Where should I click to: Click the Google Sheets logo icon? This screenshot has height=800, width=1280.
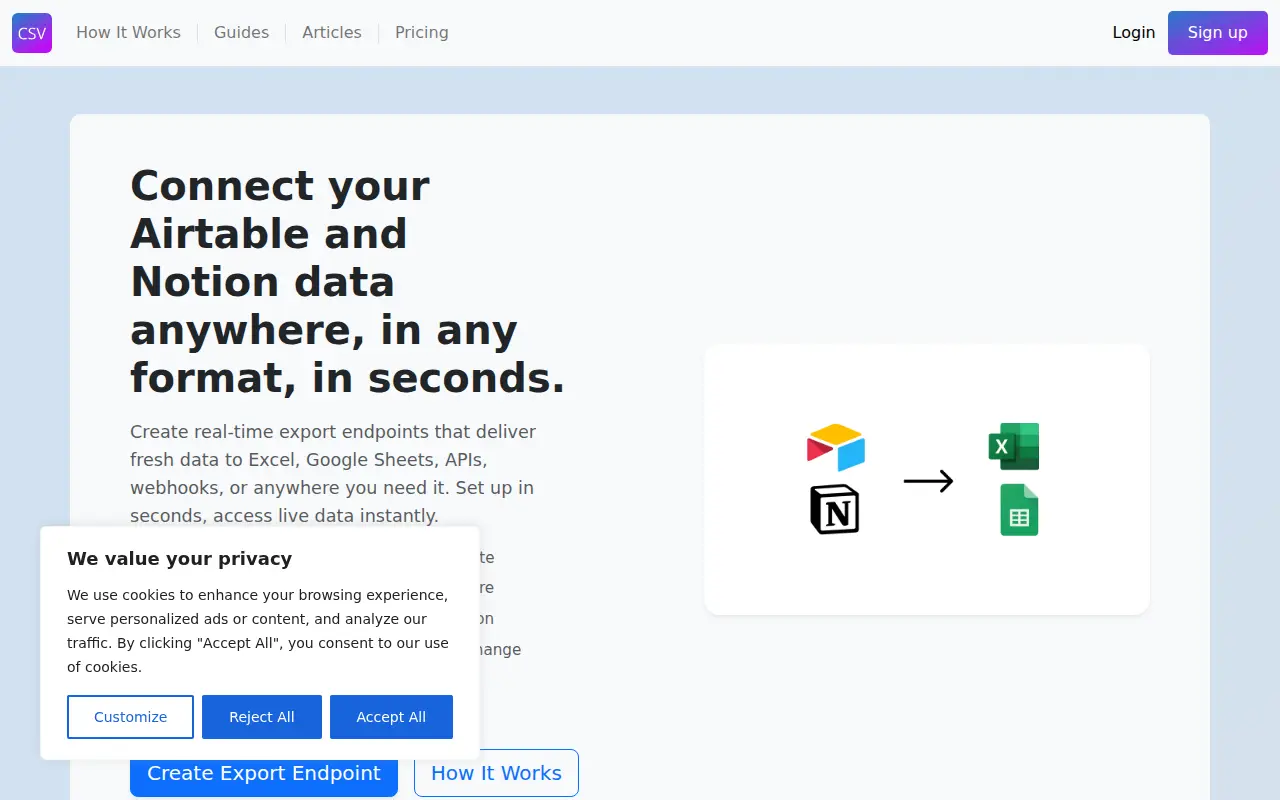(x=1019, y=510)
